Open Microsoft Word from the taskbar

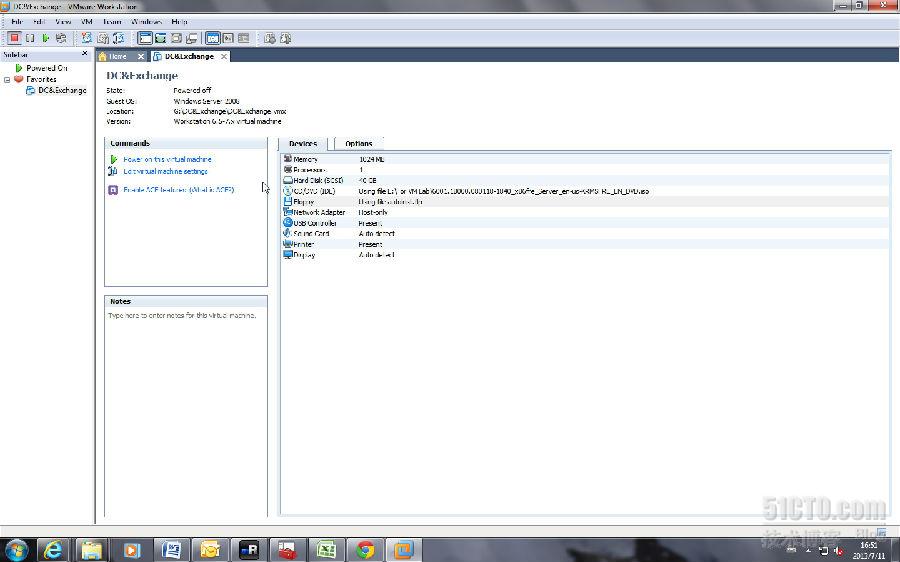[171, 550]
